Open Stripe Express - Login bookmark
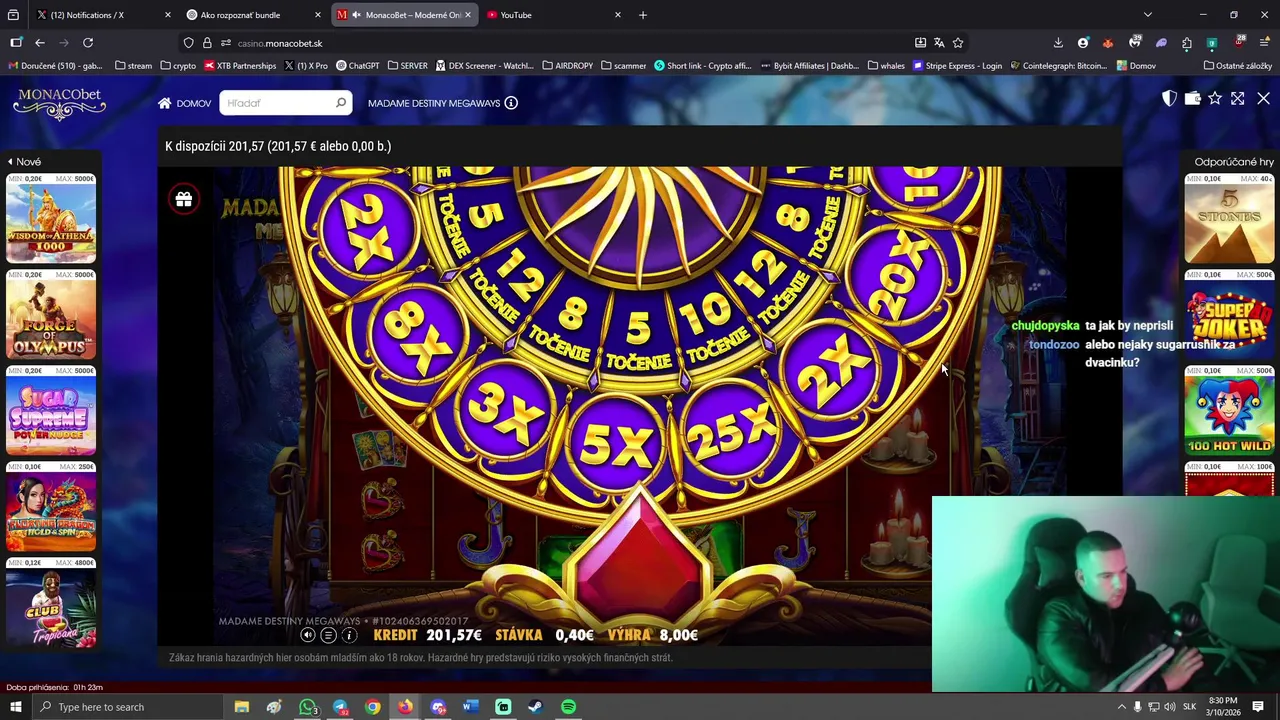 (957, 66)
